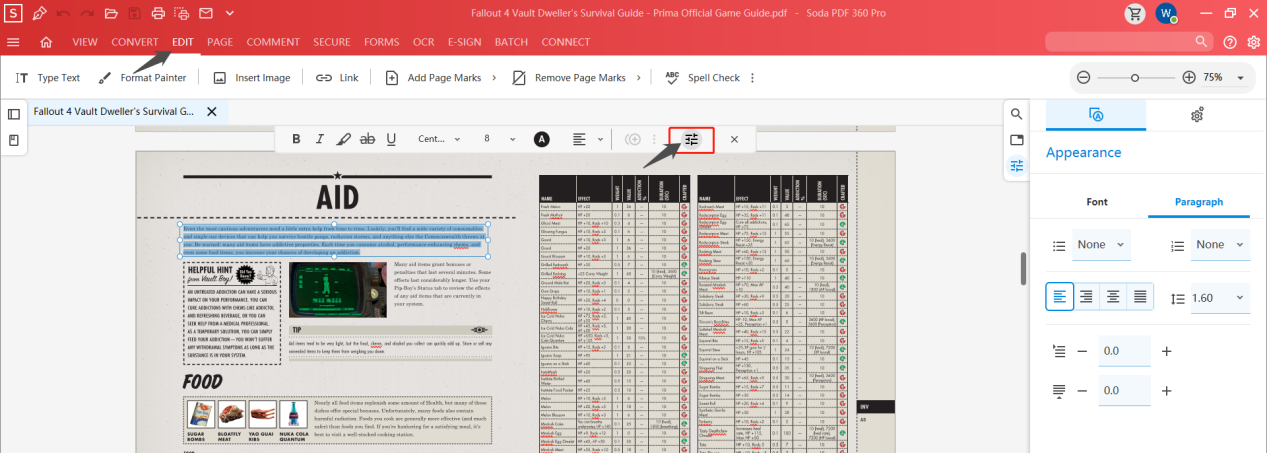Select the Type Text tool

48,77
